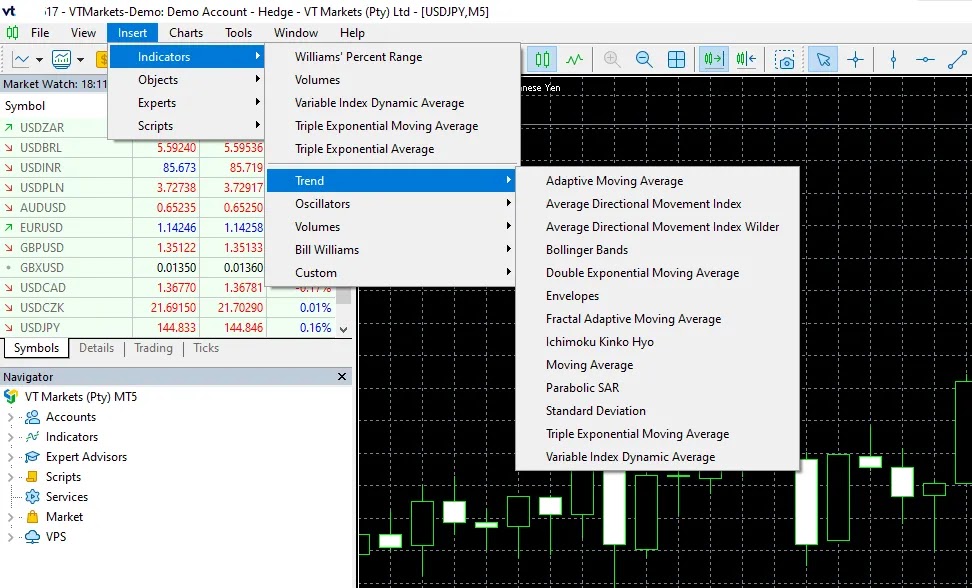
Task: Click the zoom in magnifier icon
Action: coord(612,59)
